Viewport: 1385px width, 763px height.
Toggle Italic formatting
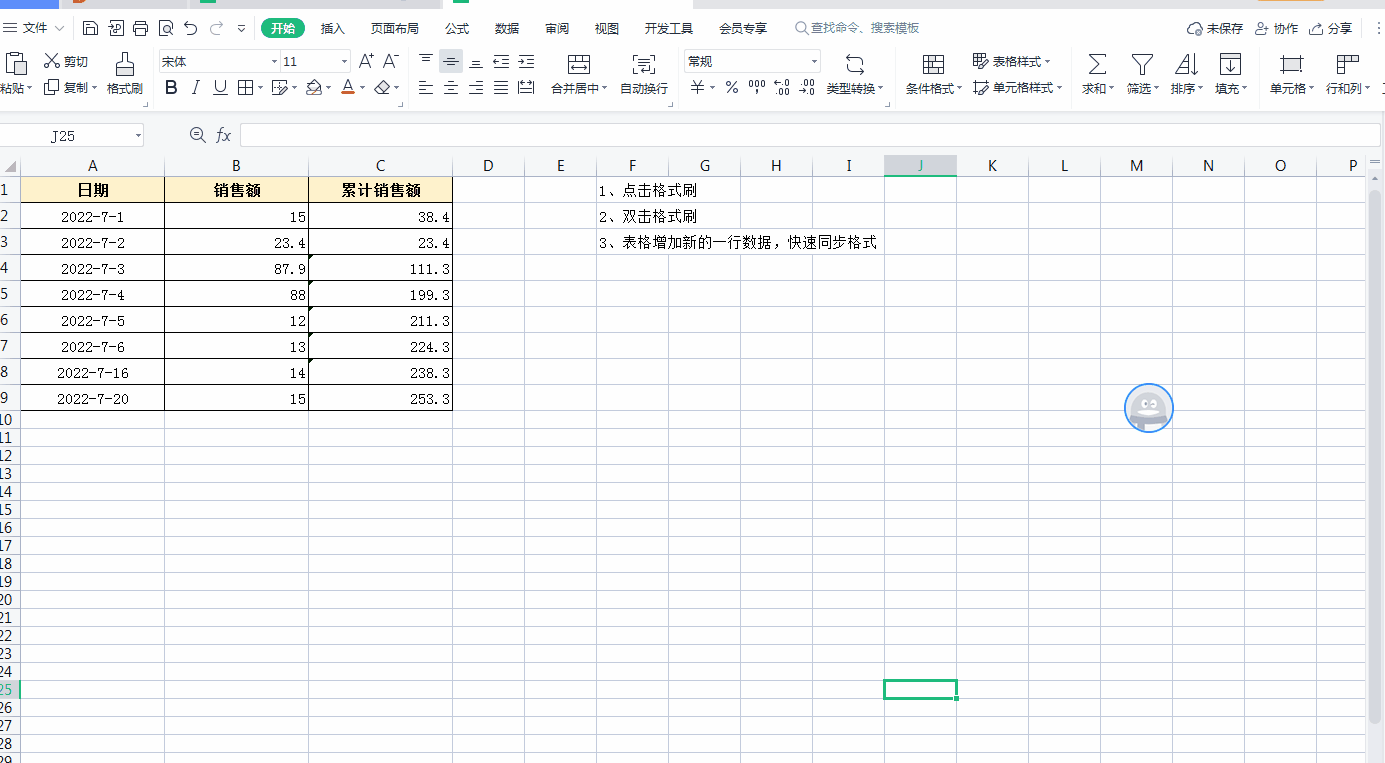pos(196,88)
